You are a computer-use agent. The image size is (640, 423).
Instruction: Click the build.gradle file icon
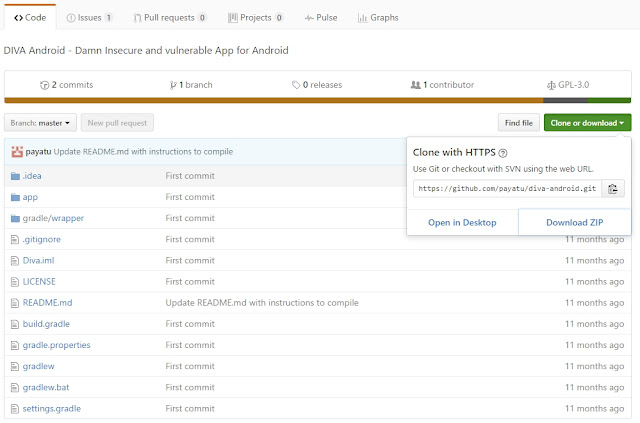[15, 325]
